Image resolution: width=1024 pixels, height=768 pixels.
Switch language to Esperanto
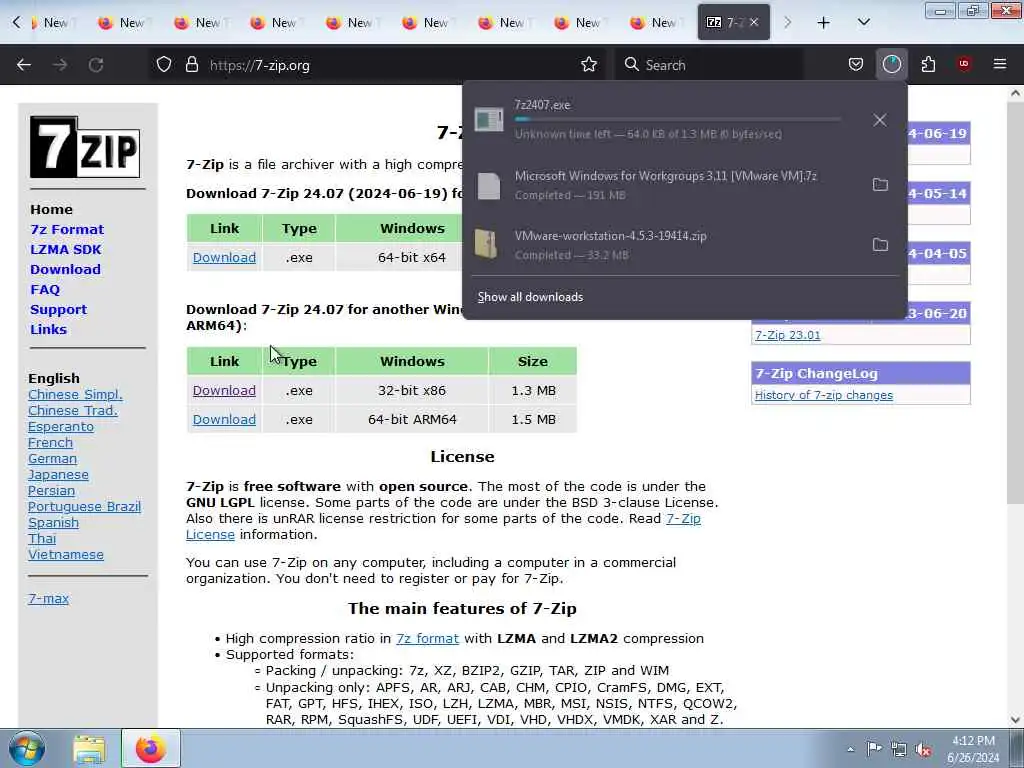click(61, 426)
